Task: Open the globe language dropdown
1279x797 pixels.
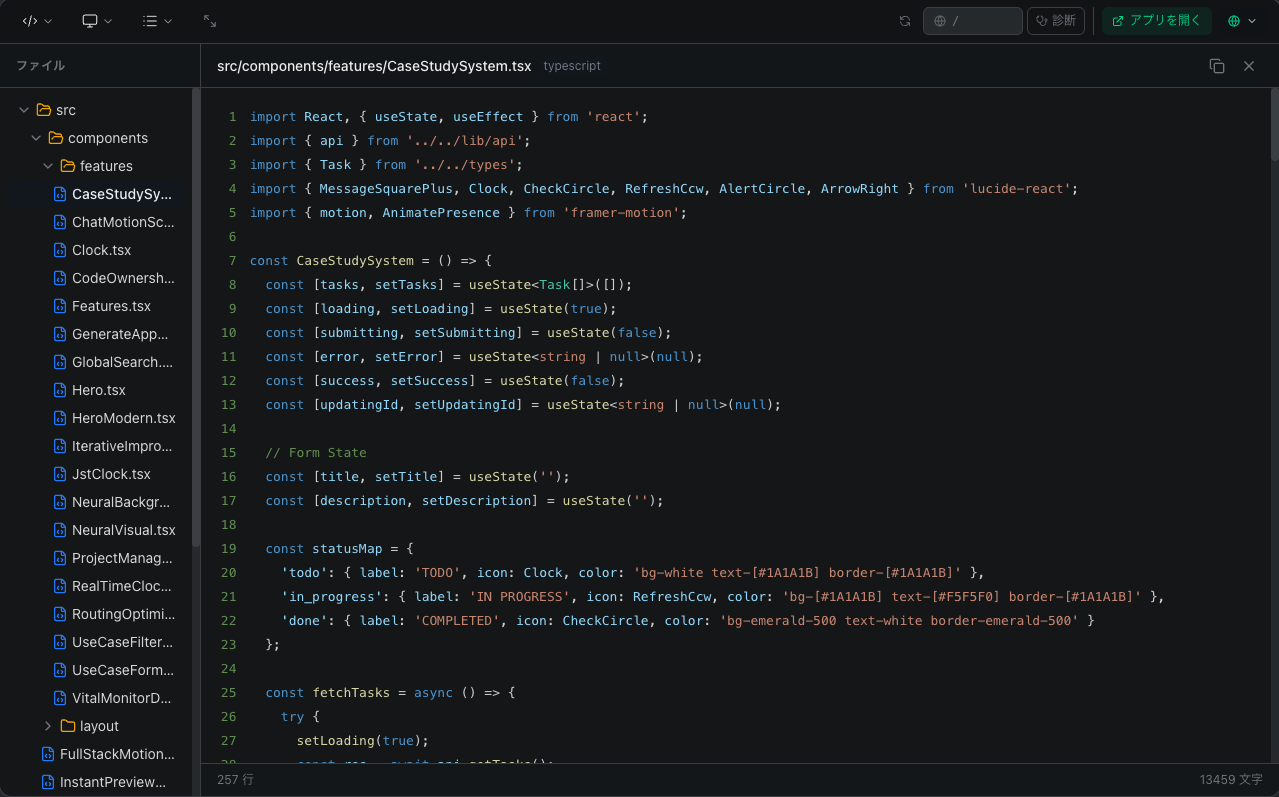Action: 1241,21
